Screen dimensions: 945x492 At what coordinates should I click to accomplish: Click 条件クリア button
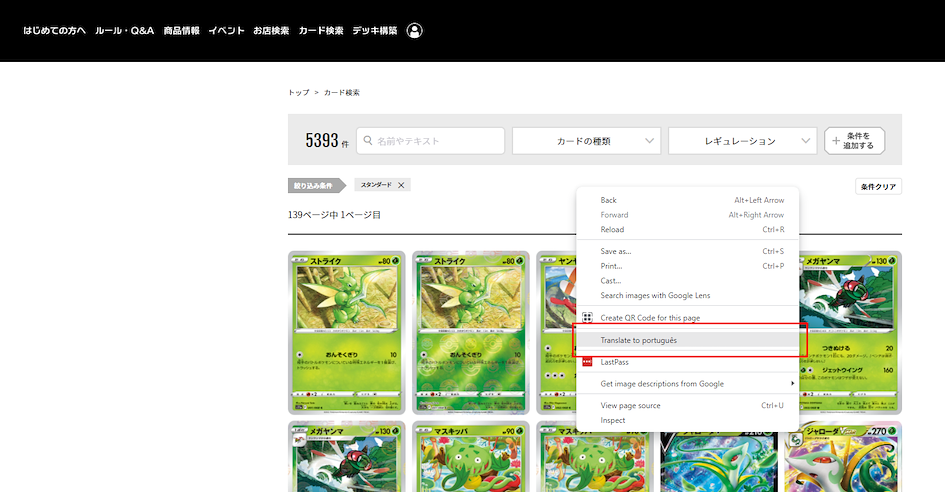pyautogui.click(x=878, y=187)
